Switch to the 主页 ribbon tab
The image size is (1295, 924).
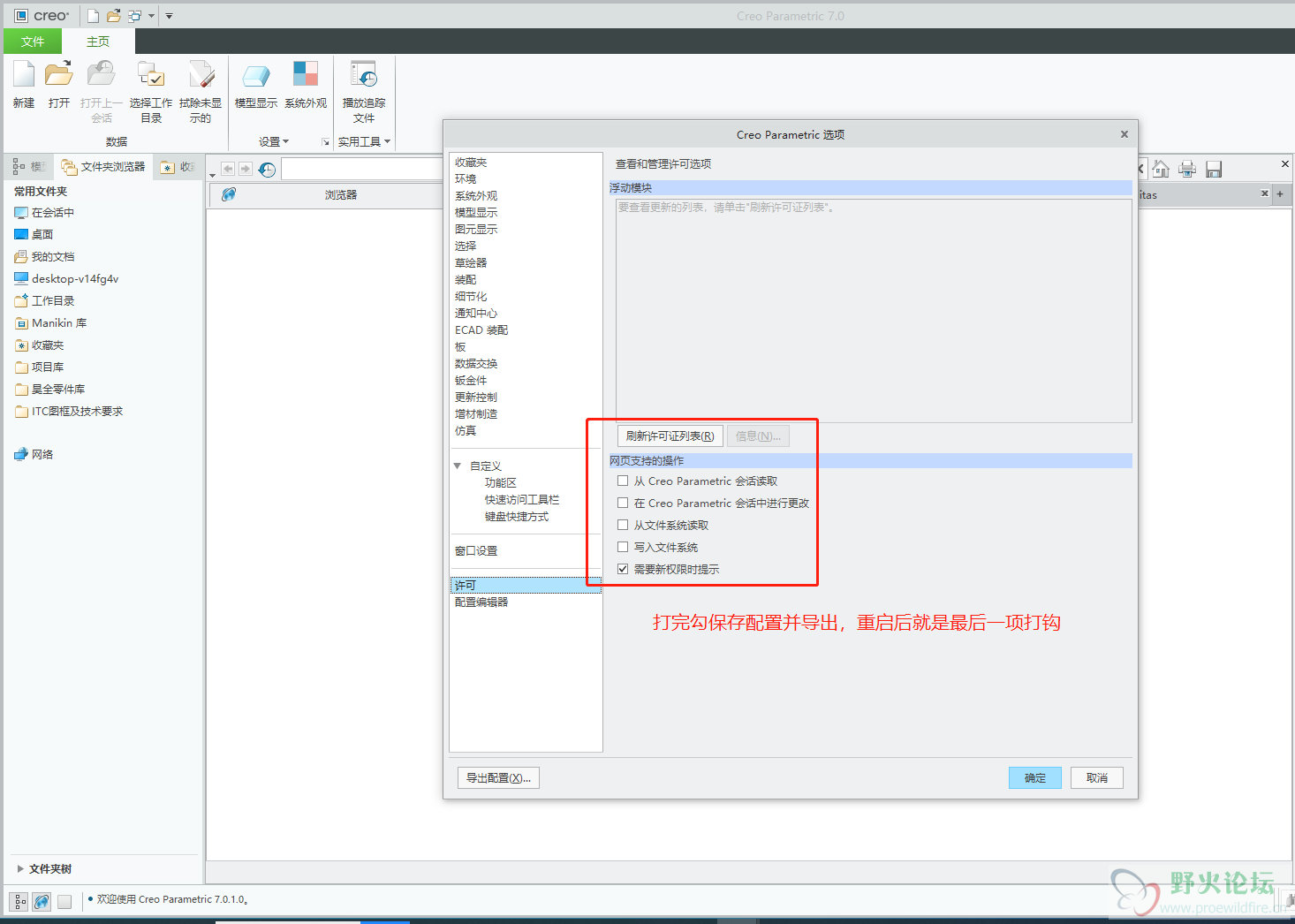click(x=98, y=42)
